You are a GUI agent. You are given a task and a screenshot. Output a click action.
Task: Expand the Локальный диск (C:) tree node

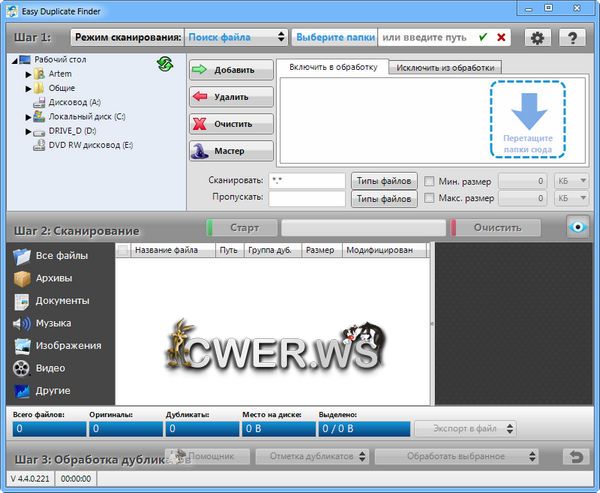point(28,116)
